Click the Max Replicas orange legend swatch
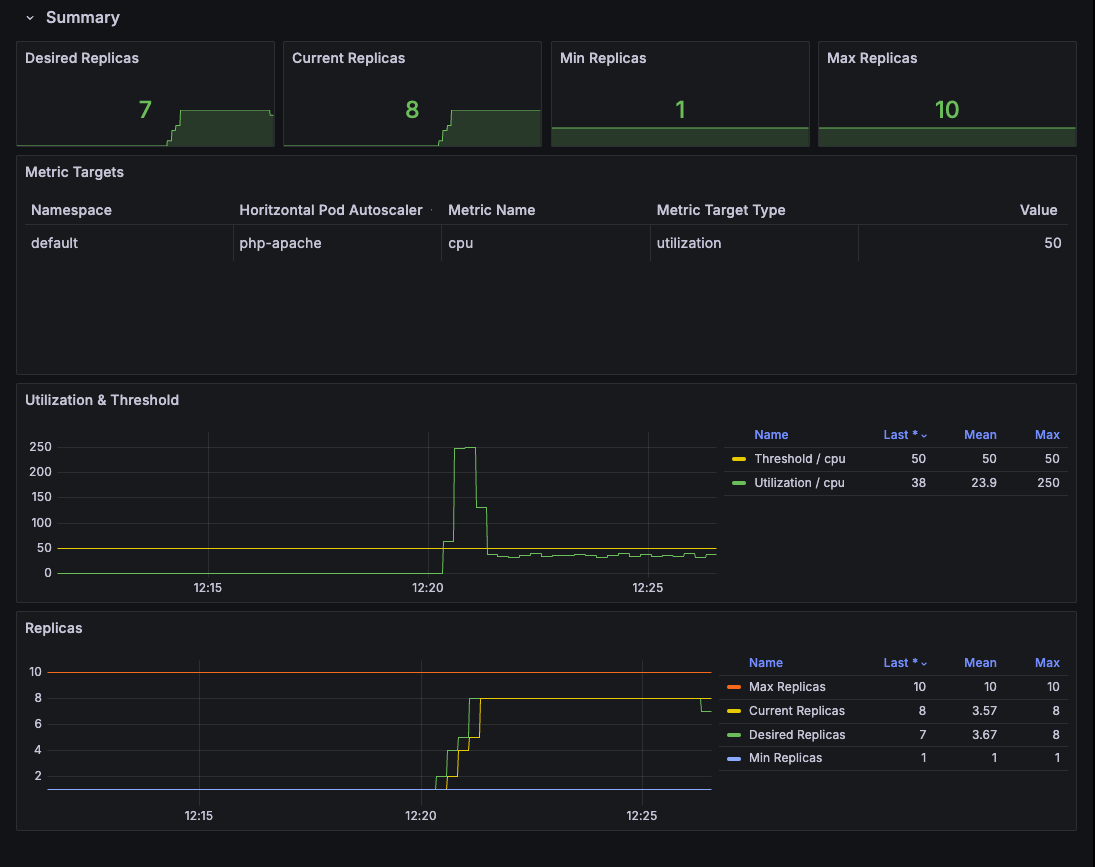Viewport: 1095px width, 867px height. click(733, 688)
